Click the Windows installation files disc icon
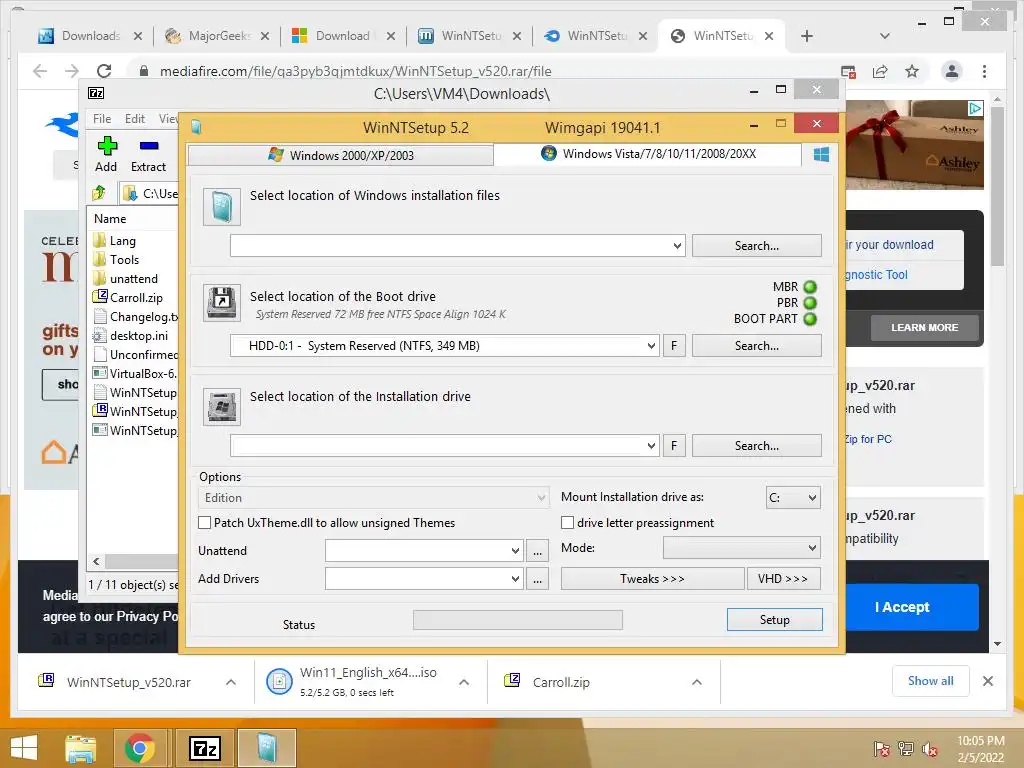 pos(221,207)
